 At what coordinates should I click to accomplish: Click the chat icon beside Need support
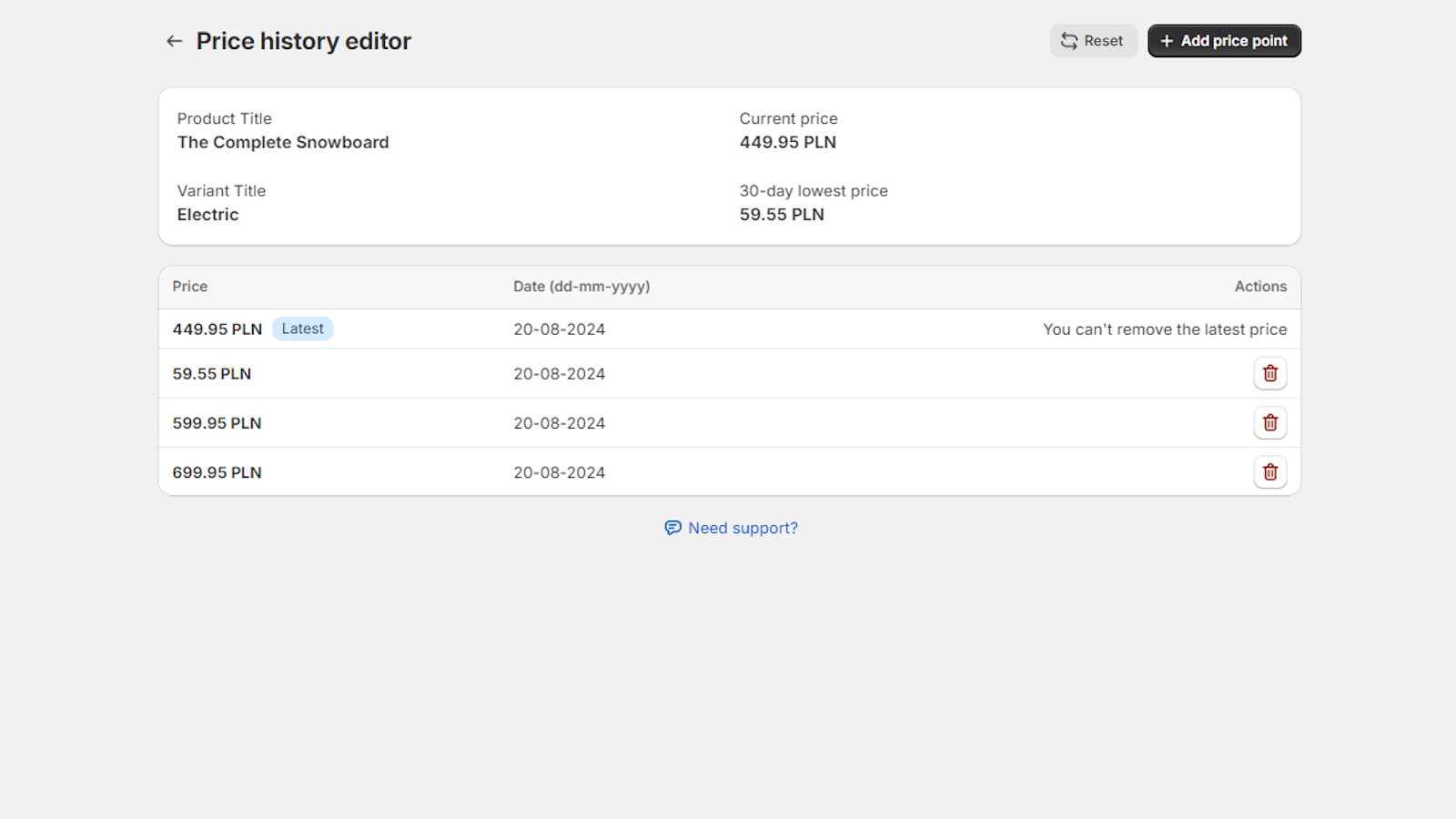pos(672,528)
